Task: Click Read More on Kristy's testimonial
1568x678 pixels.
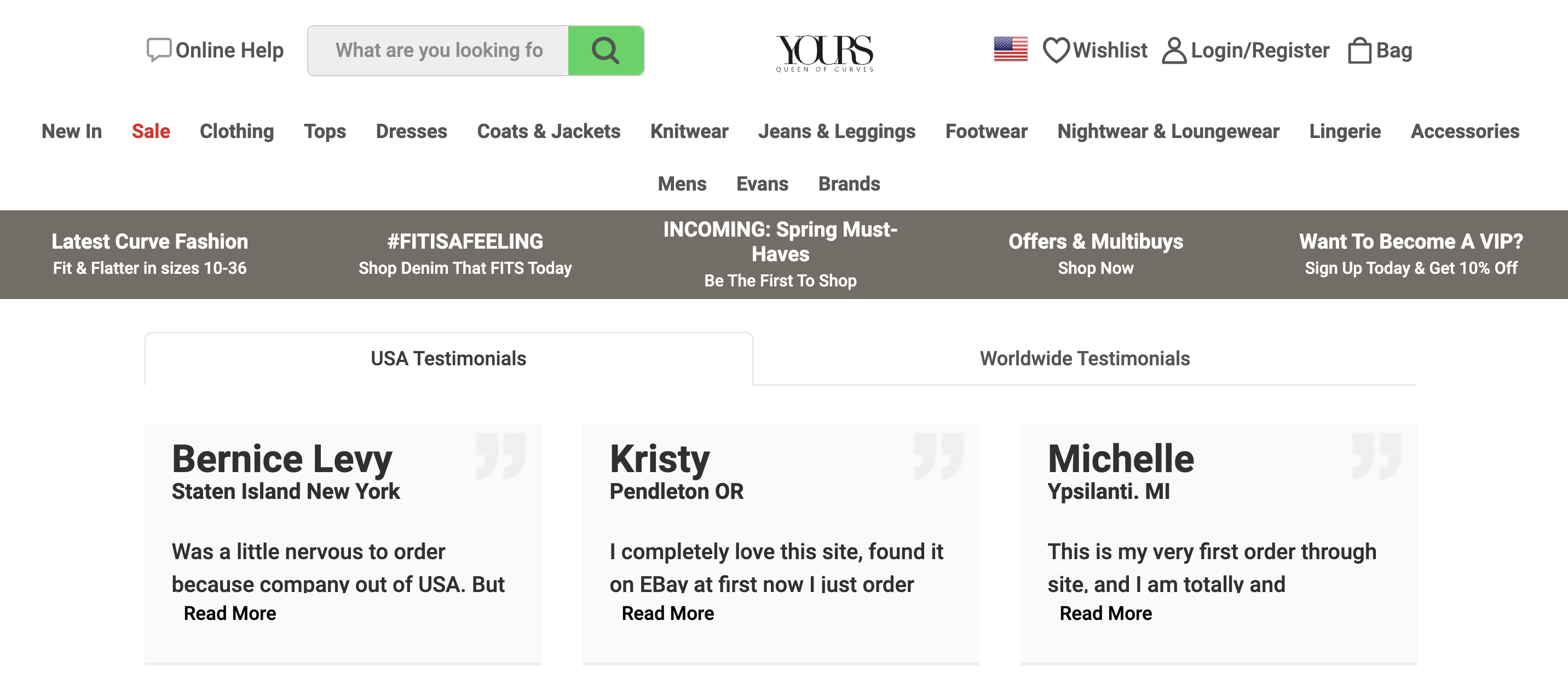Action: [x=667, y=612]
